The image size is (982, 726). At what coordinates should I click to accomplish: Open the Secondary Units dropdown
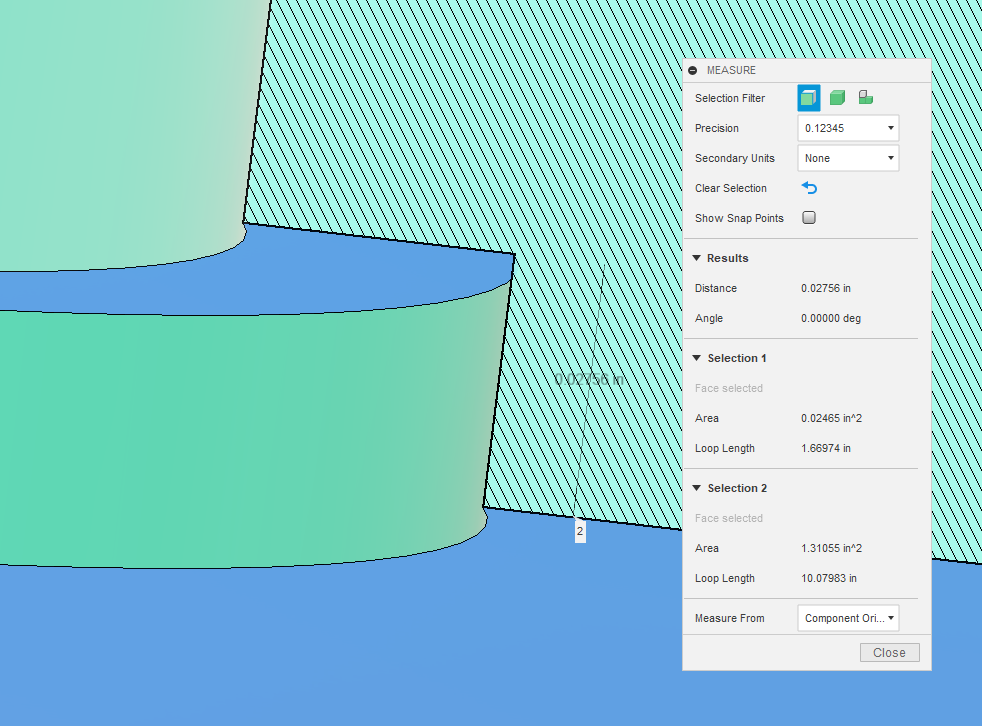tap(848, 158)
